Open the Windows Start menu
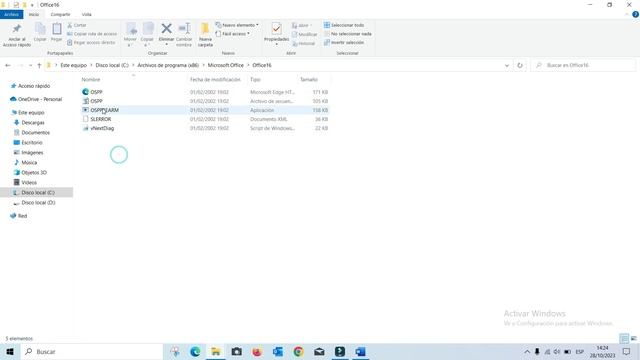 click(10, 351)
